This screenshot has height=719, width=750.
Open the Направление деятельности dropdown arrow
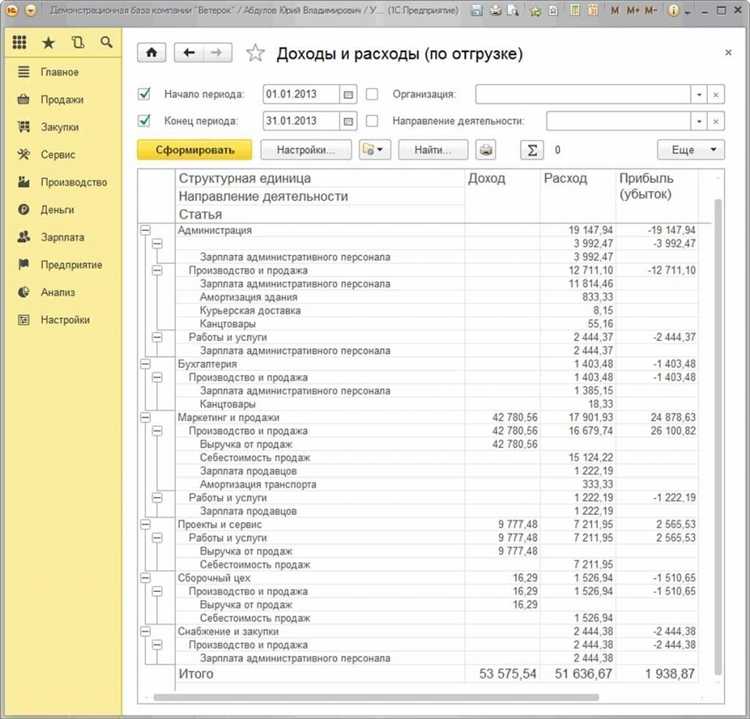(x=699, y=122)
